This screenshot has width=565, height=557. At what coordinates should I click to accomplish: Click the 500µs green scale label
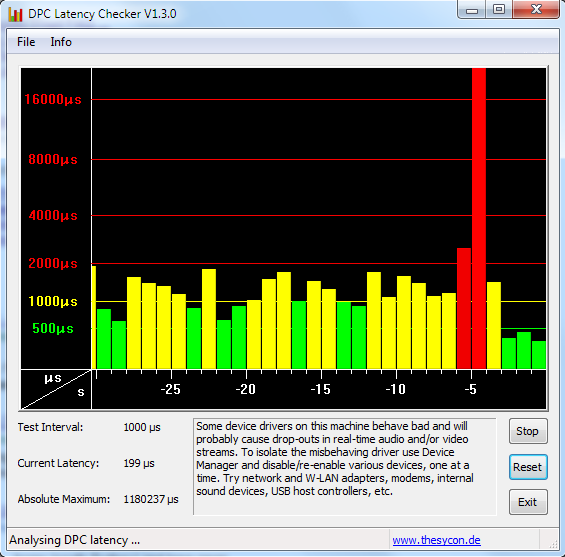53,328
